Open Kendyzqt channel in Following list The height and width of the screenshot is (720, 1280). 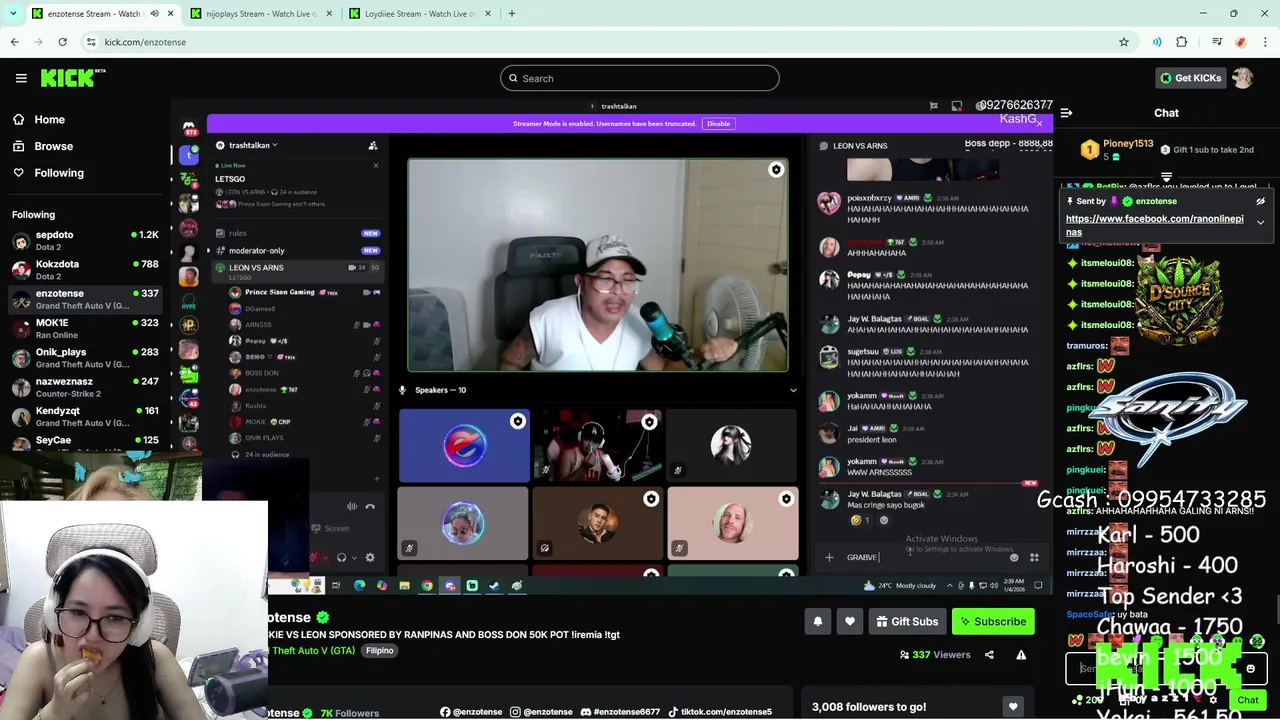coord(84,416)
